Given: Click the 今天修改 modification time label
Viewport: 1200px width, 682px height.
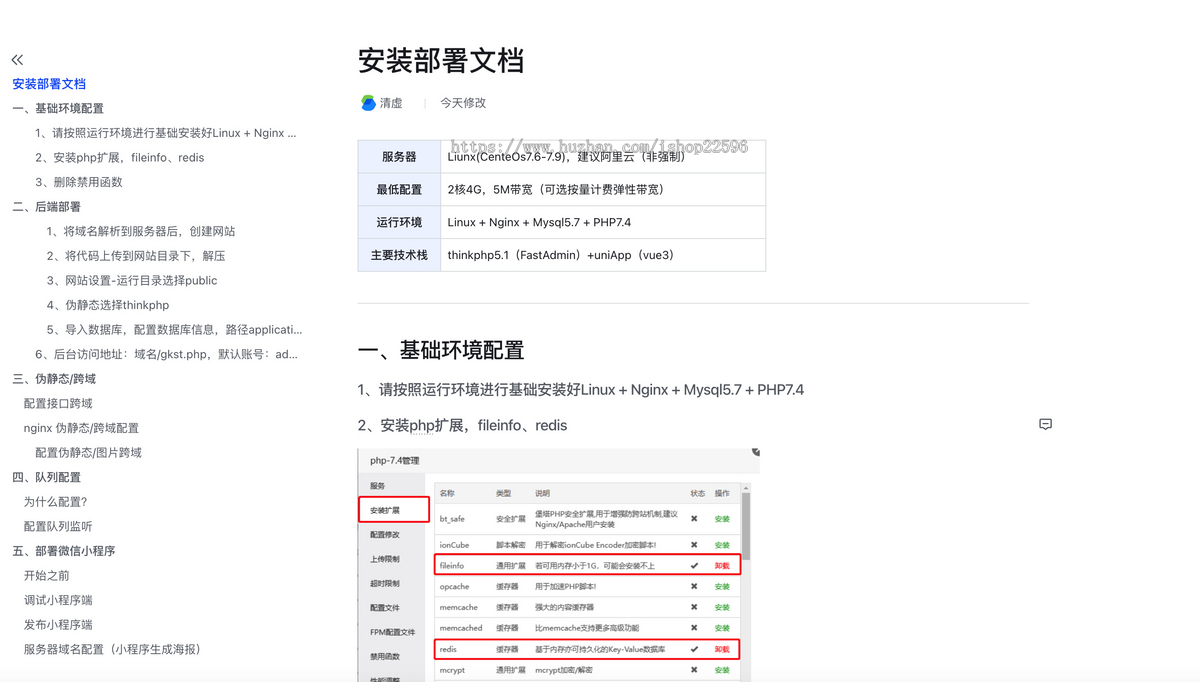Looking at the screenshot, I should (463, 103).
